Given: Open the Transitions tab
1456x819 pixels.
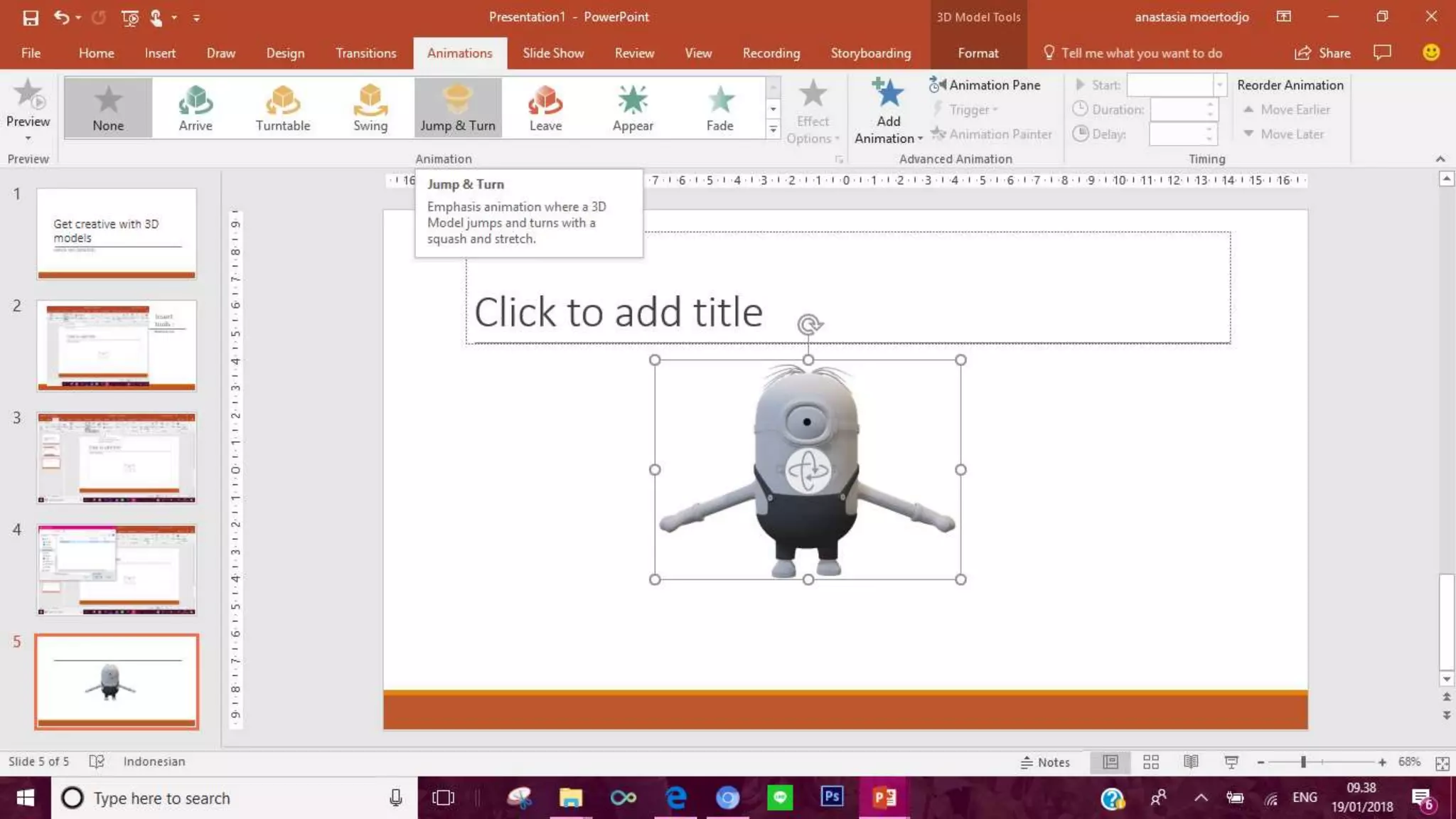Looking at the screenshot, I should point(365,53).
